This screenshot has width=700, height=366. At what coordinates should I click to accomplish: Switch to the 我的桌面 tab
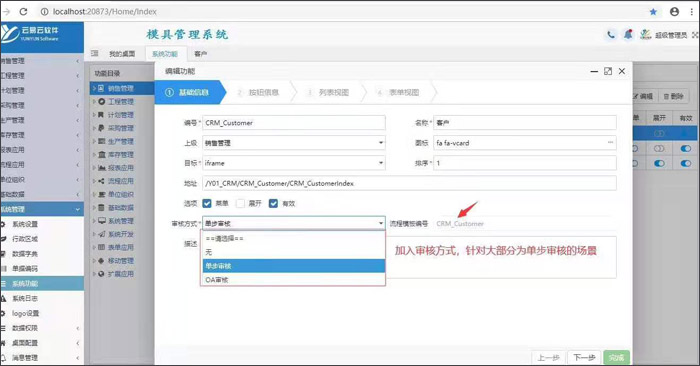click(122, 54)
